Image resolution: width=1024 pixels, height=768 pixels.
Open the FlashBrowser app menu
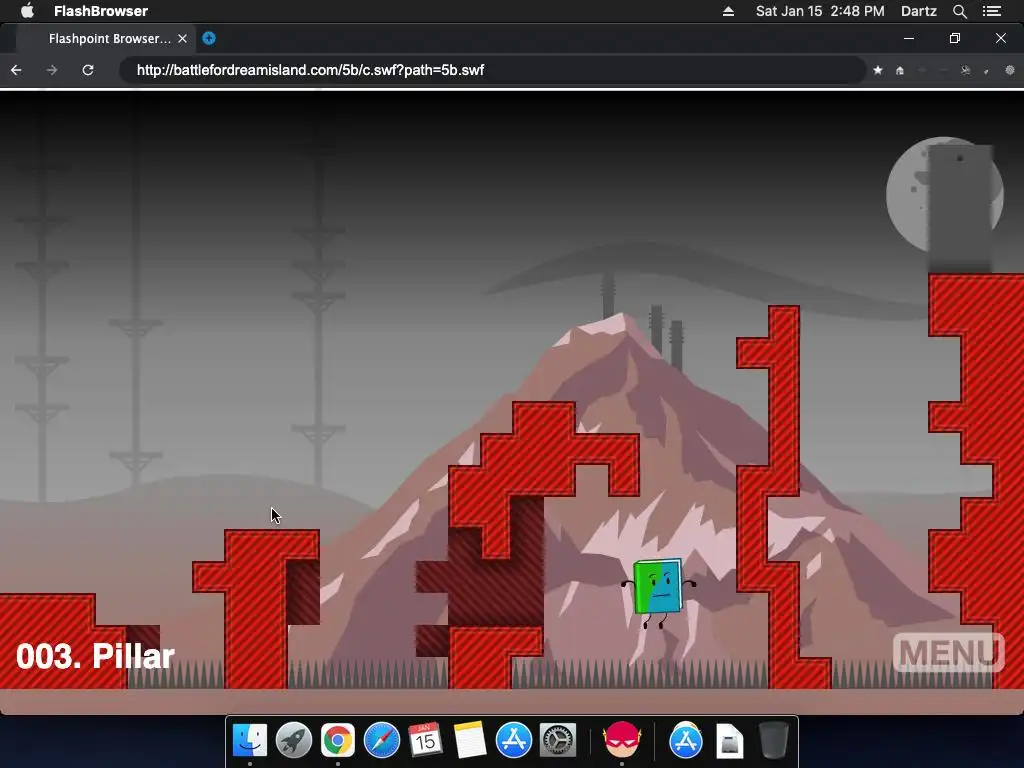point(101,11)
